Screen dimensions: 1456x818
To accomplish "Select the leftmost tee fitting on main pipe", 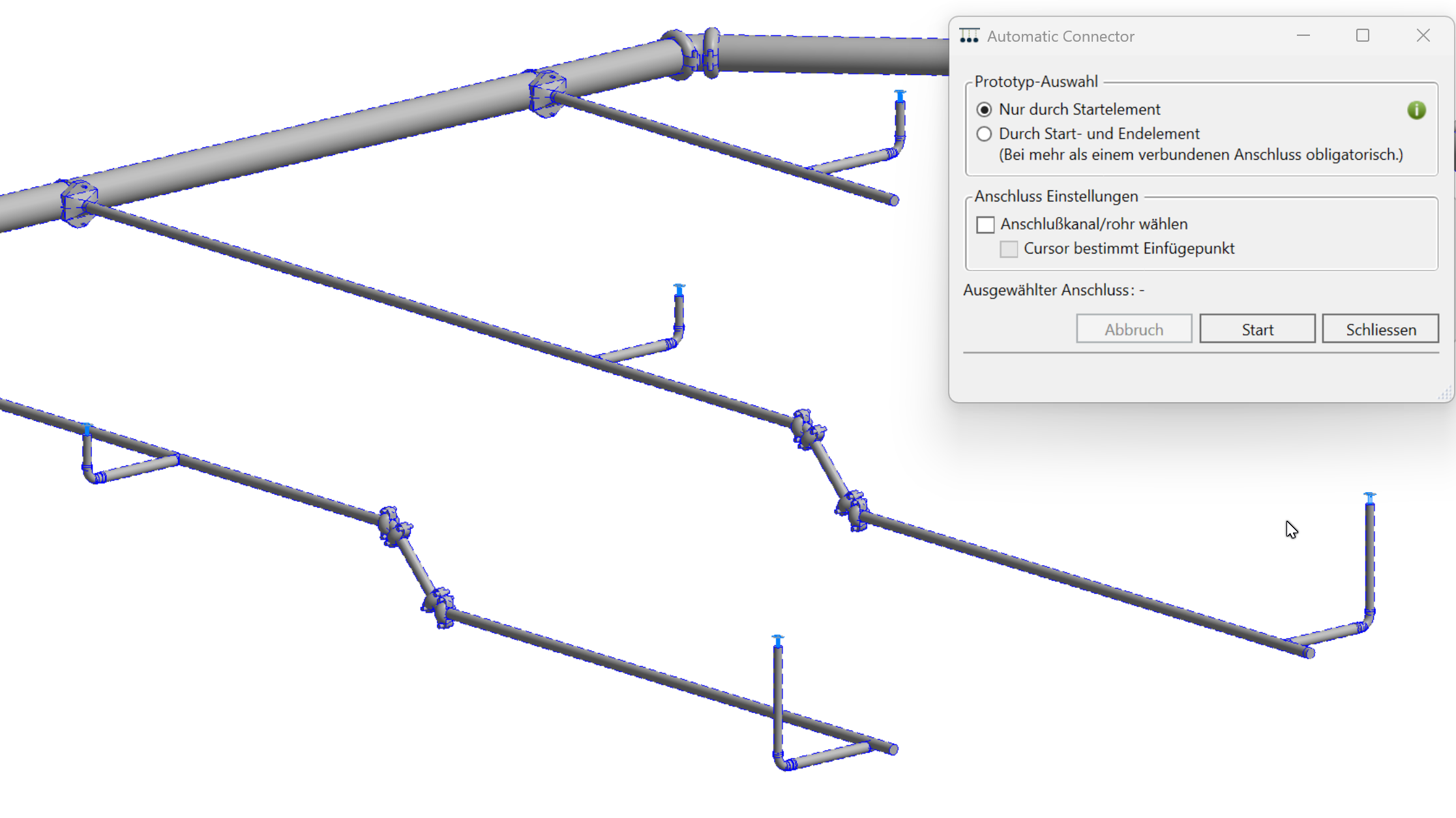I will 79,203.
